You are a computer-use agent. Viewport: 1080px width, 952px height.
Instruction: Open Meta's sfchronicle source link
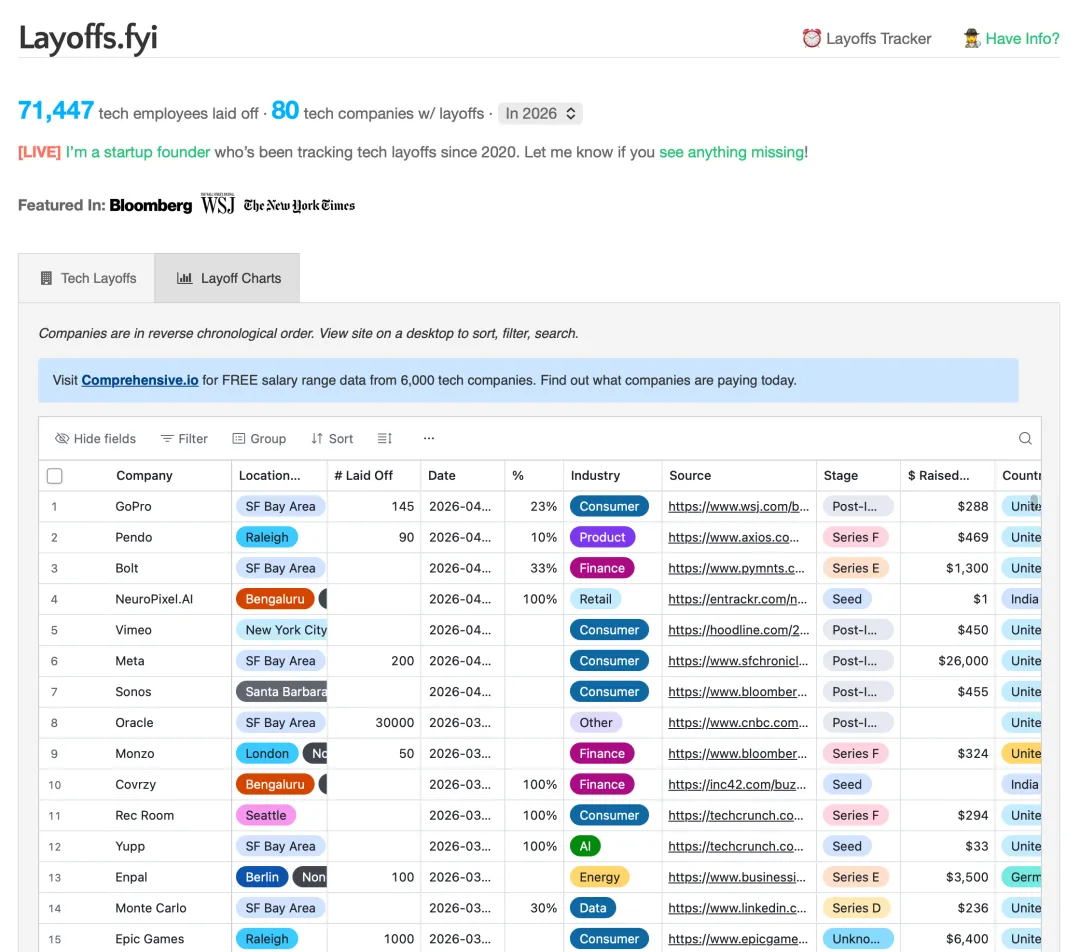point(738,661)
